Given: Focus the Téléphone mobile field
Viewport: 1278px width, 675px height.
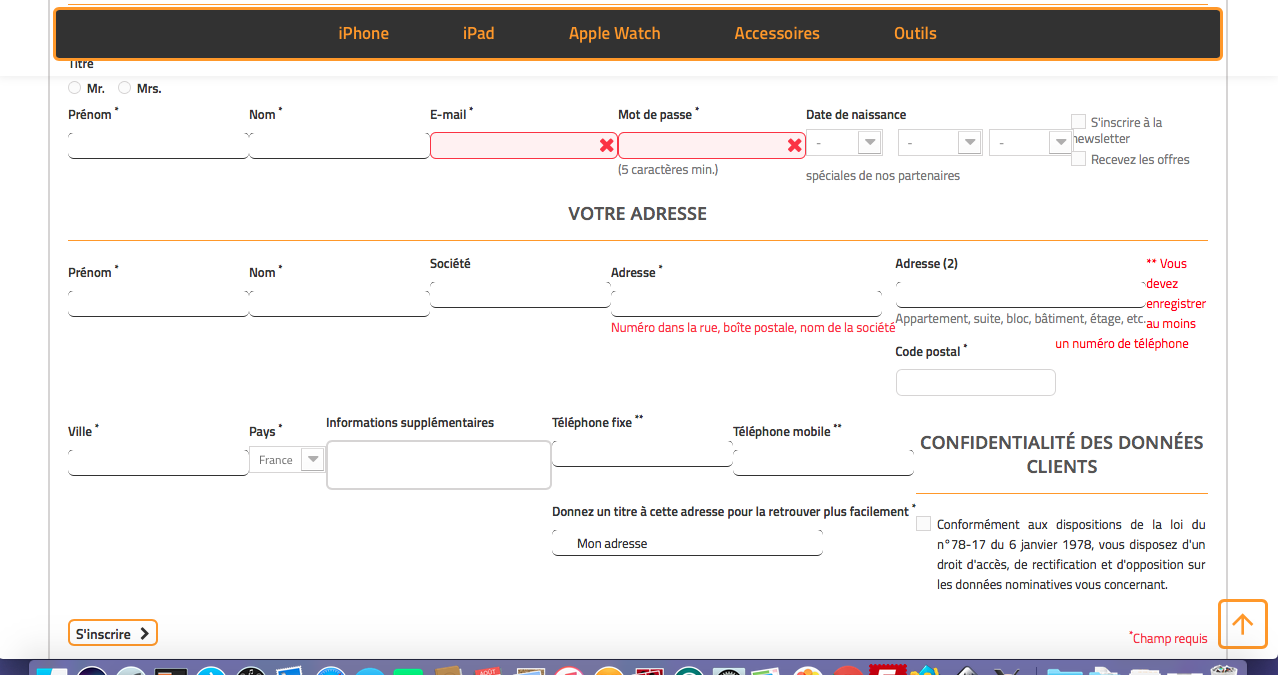Looking at the screenshot, I should click(x=823, y=462).
